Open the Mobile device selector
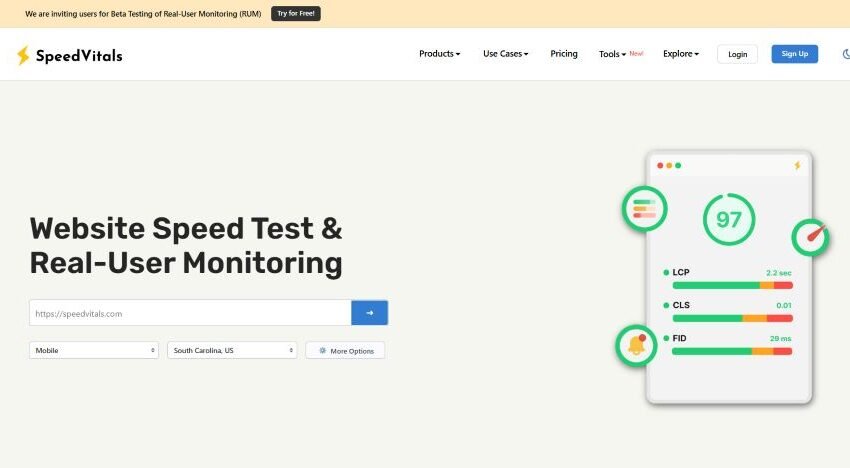This screenshot has height=468, width=850. (94, 350)
